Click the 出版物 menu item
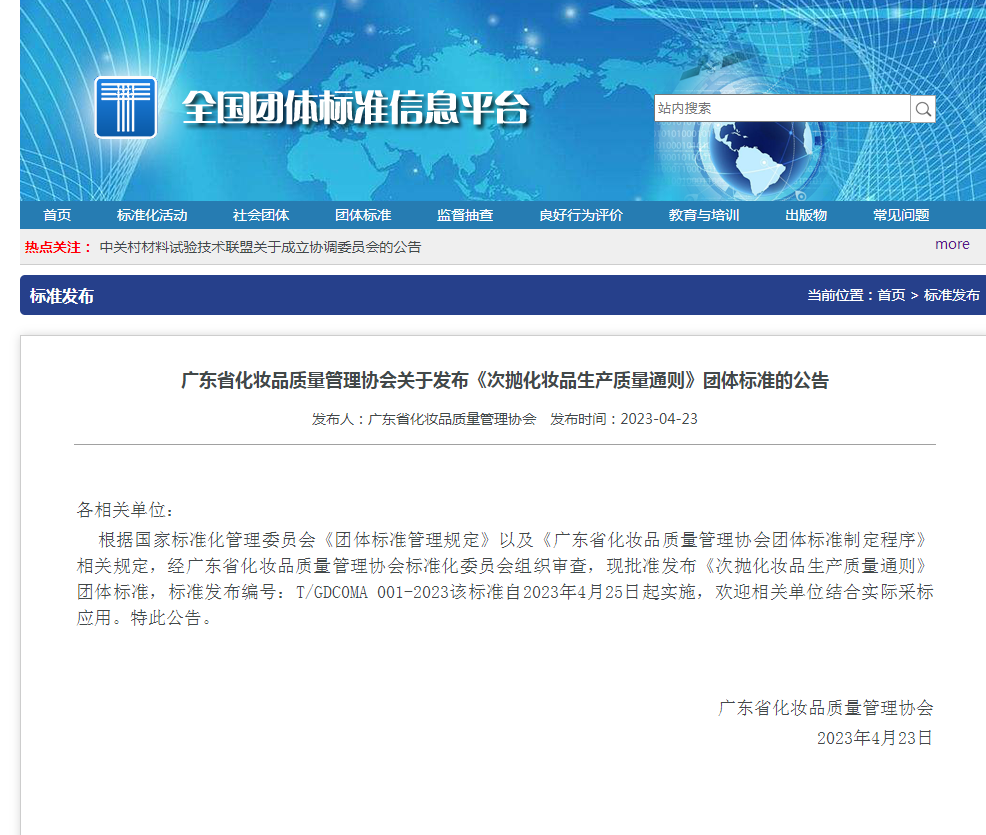 pyautogui.click(x=806, y=215)
